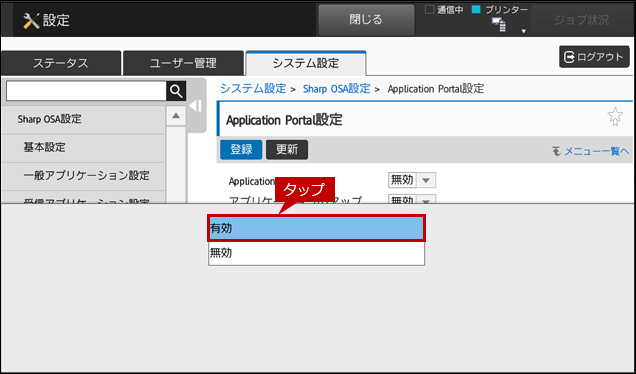636x374 pixels.
Task: Open the アプリケーション 無効 dropdown below
Action: click(x=412, y=199)
